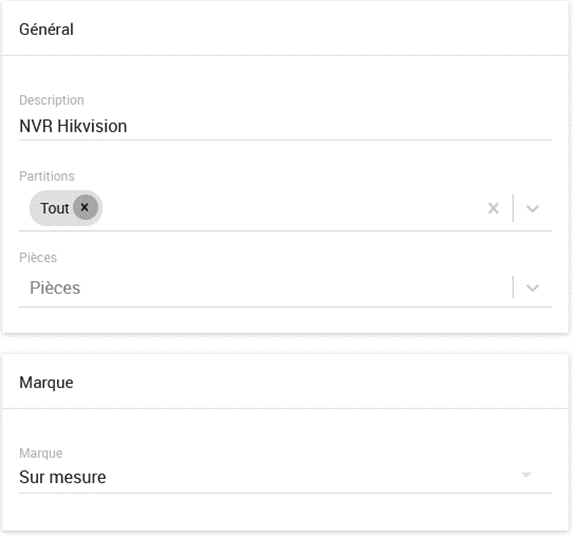This screenshot has height=536, width=576.
Task: Click the Marque select field middle area
Action: pyautogui.click(x=285, y=477)
